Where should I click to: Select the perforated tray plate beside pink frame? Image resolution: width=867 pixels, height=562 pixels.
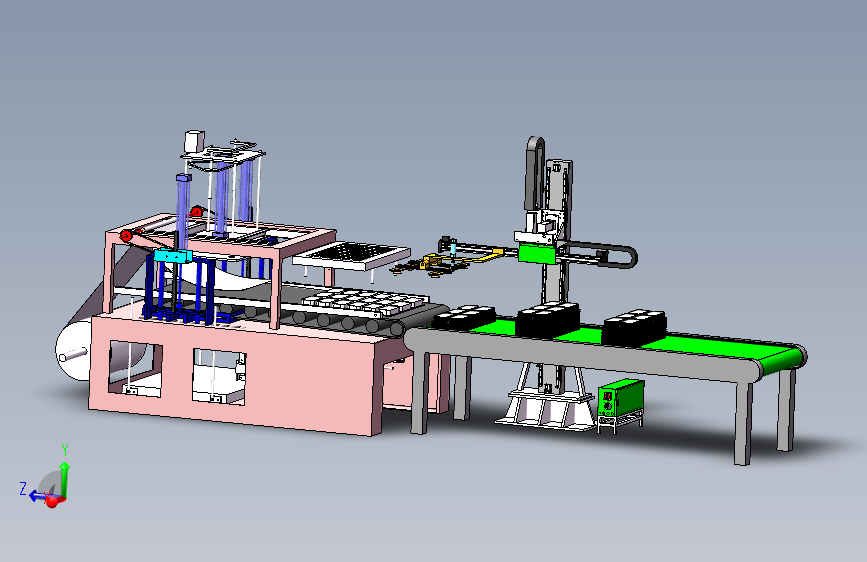click(352, 256)
